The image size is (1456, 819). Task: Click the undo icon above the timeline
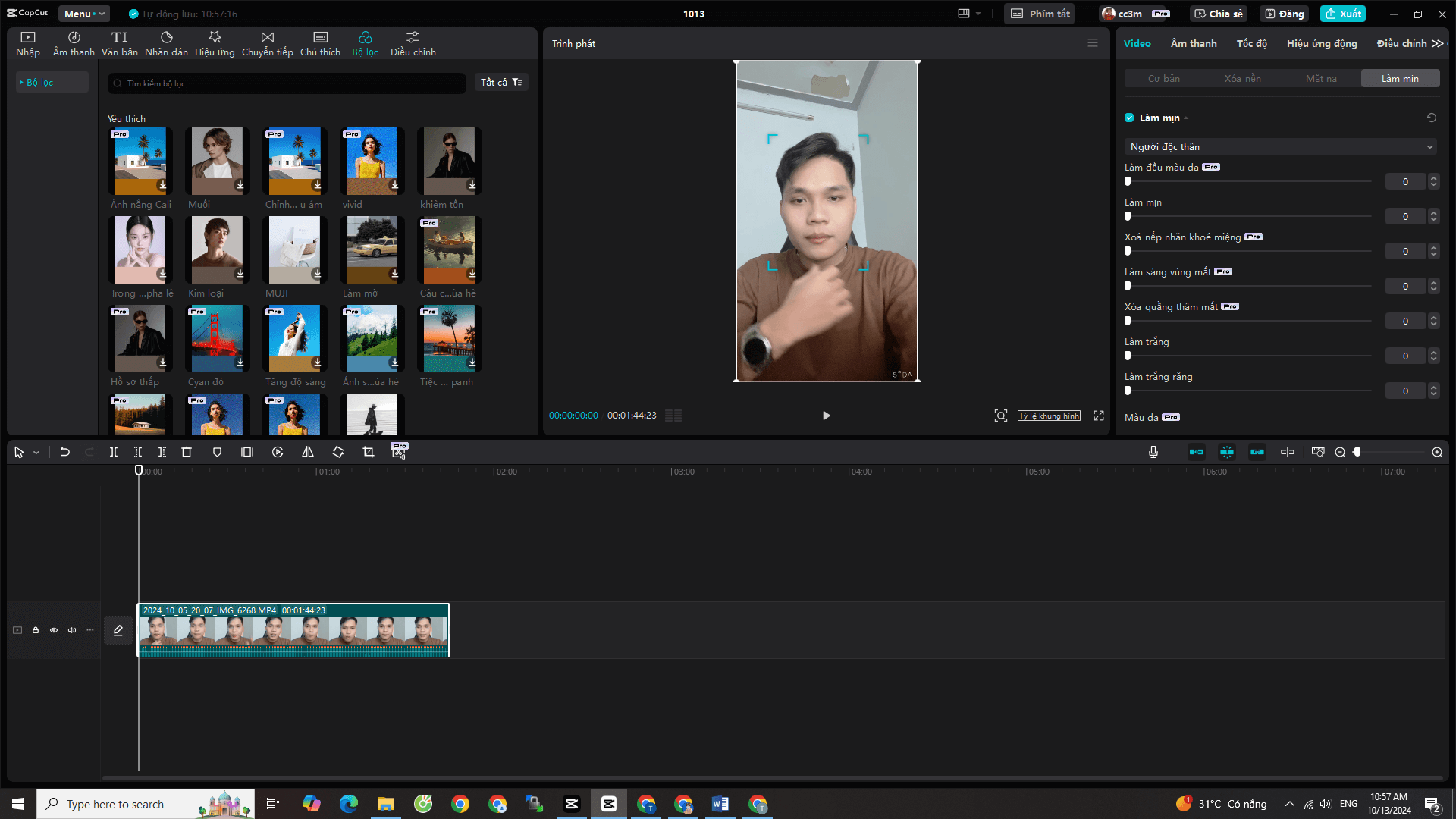pos(65,452)
